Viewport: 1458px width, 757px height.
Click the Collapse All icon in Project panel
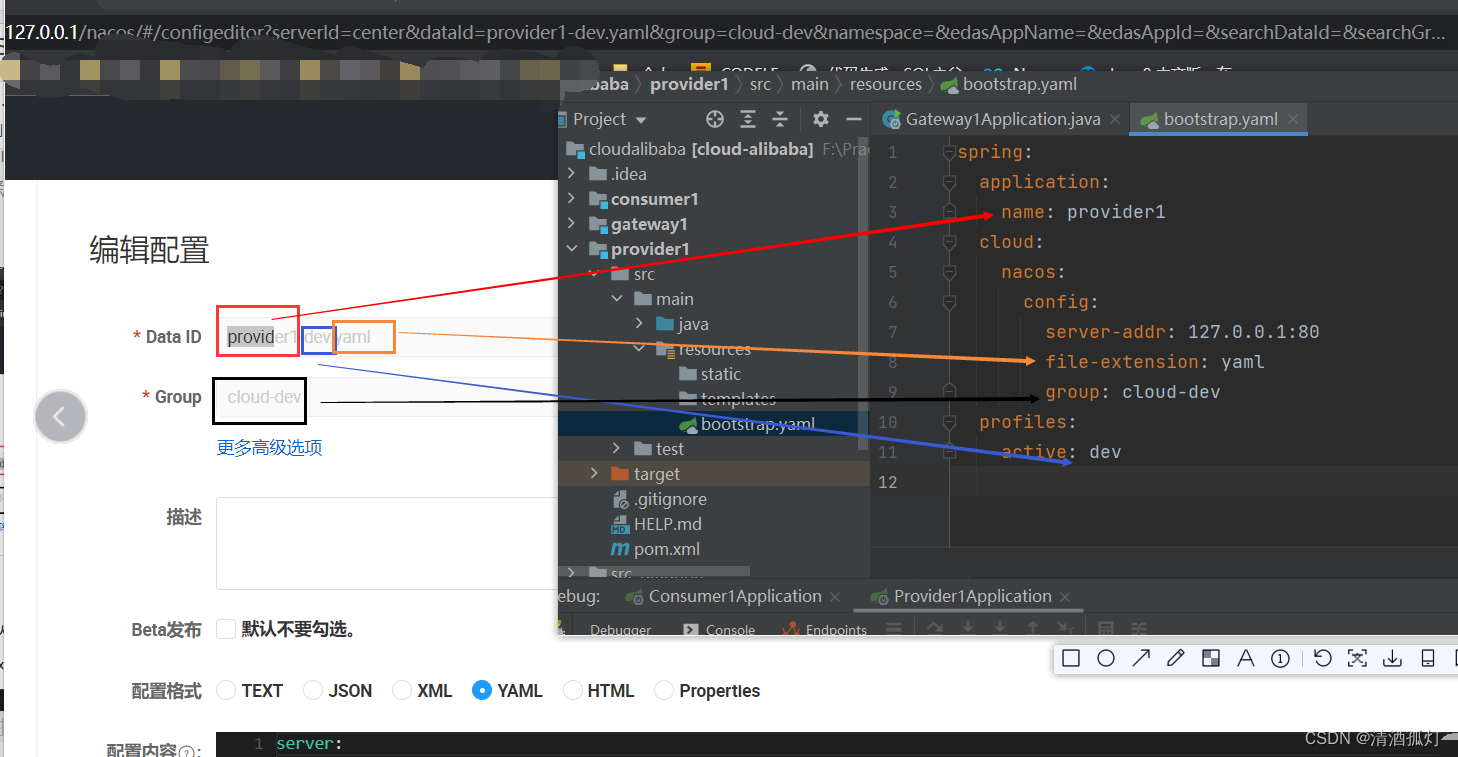(x=780, y=119)
